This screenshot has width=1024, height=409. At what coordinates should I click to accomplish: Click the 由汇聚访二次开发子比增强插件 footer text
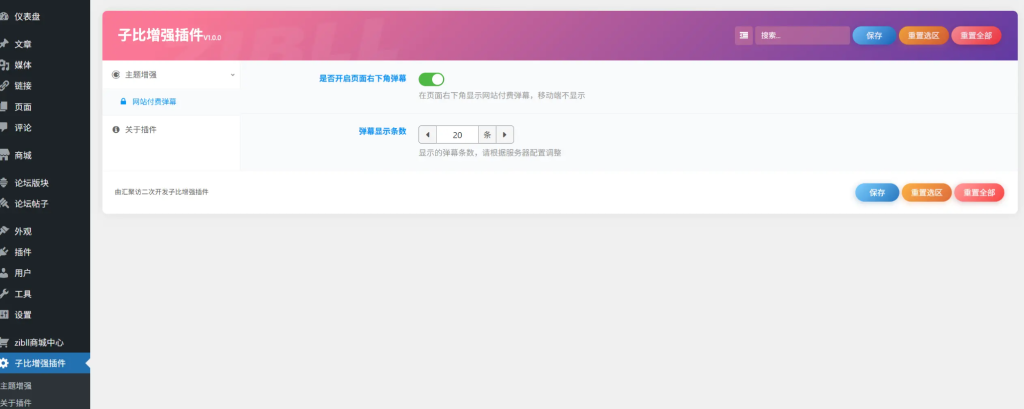[x=162, y=193]
